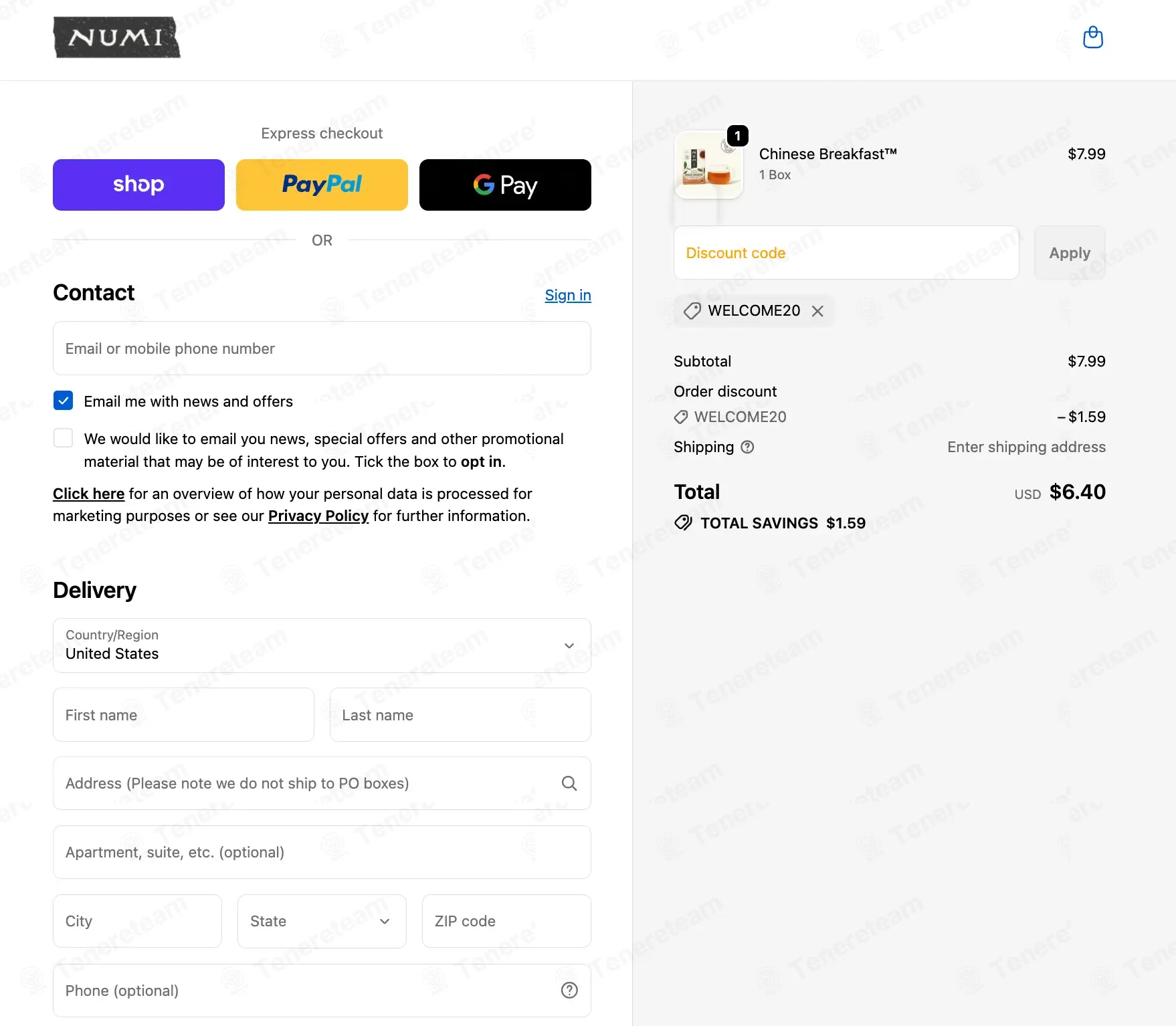Click the First name field
Viewport: 1176px width, 1026px height.
click(183, 715)
